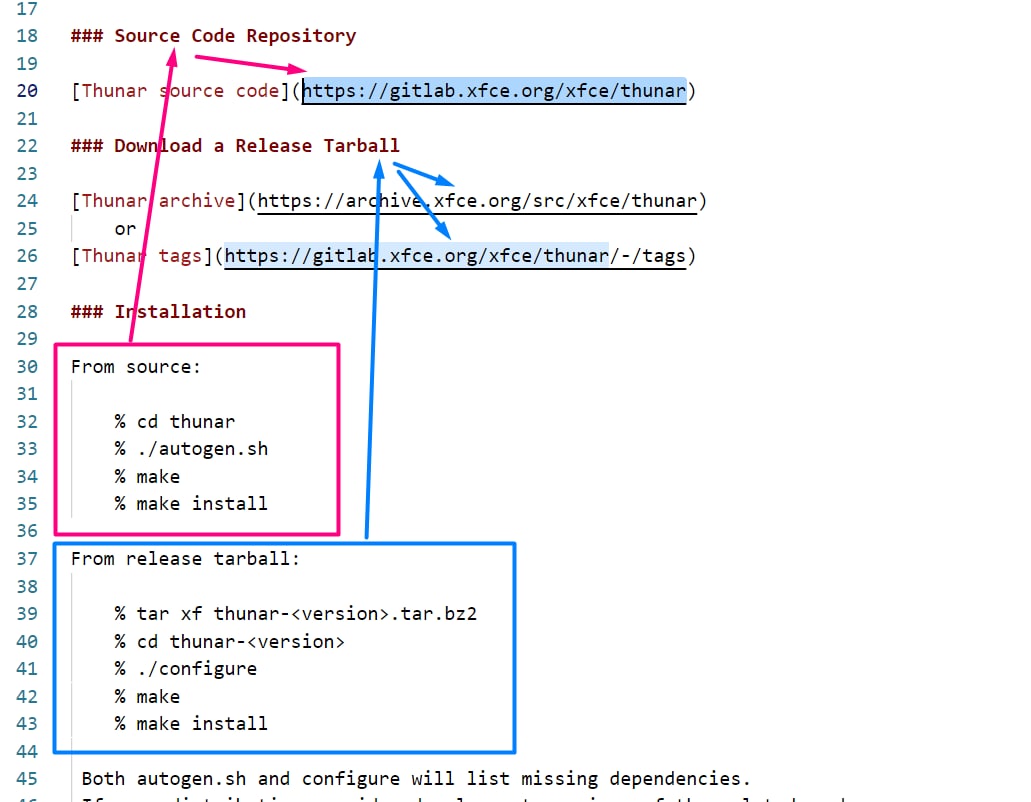Screen dimensions: 1031x802
Task: Click line number 30 in the gutter
Action: tap(27, 366)
